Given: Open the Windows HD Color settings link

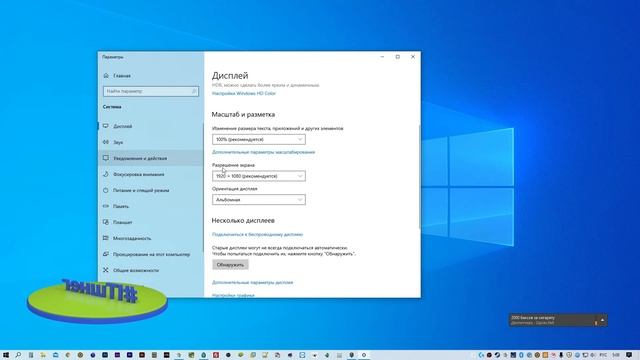Looking at the screenshot, I should 244,93.
